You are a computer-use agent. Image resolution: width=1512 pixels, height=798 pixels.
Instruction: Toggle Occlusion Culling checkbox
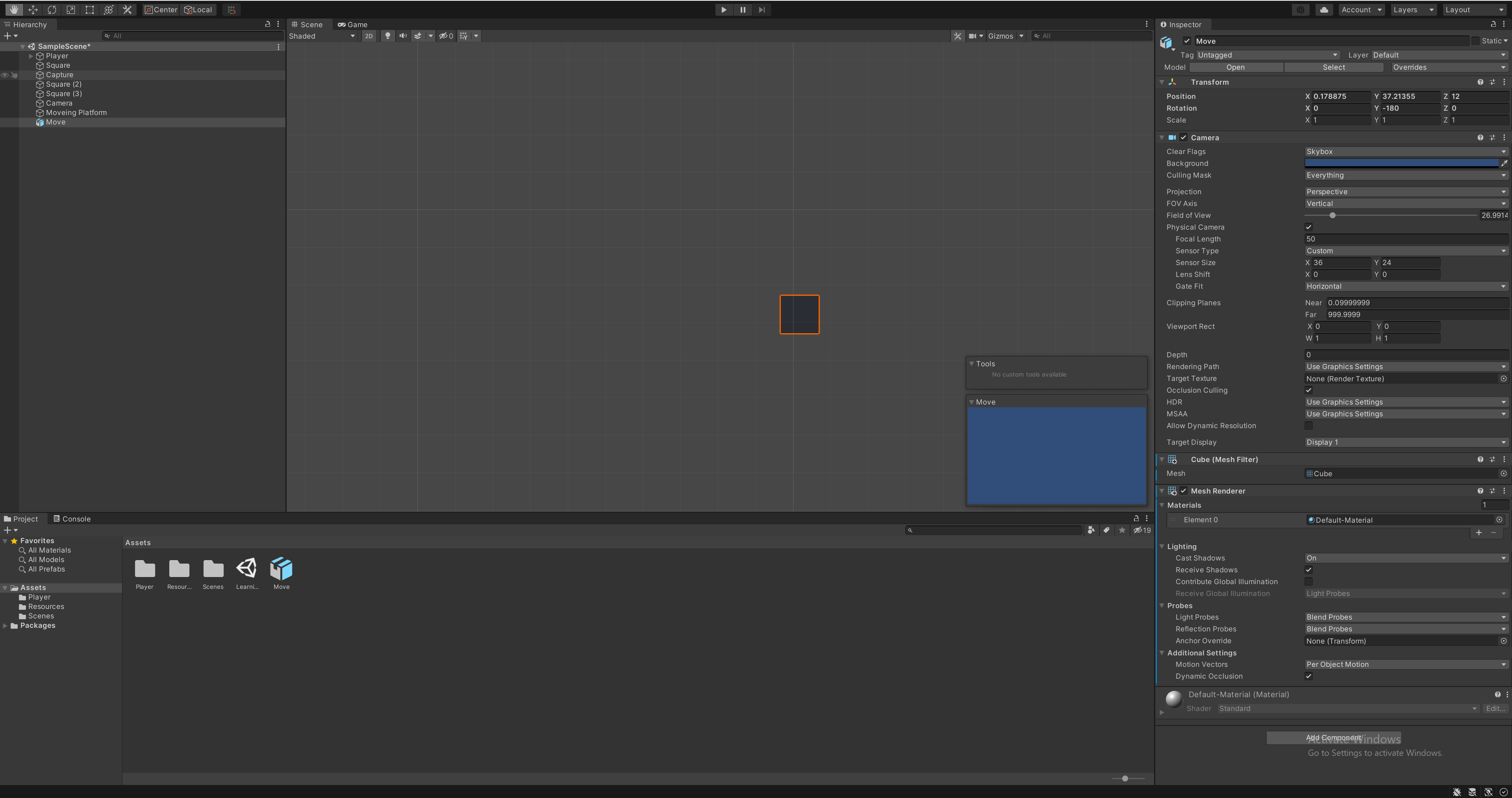tap(1309, 390)
